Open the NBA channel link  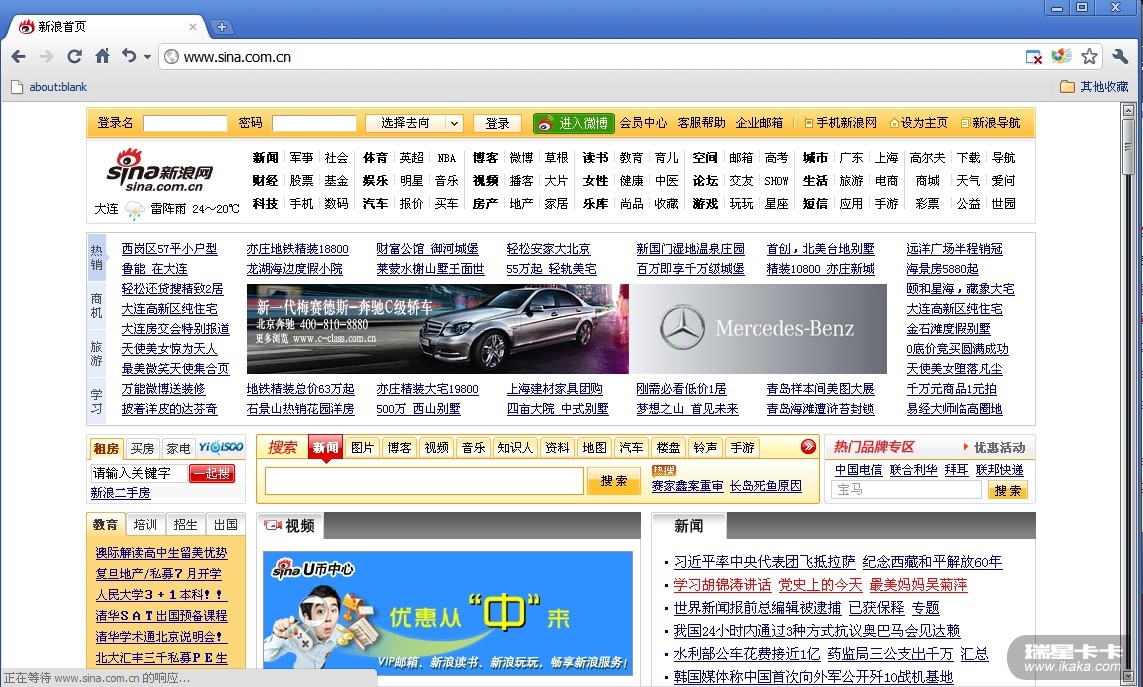click(x=446, y=158)
